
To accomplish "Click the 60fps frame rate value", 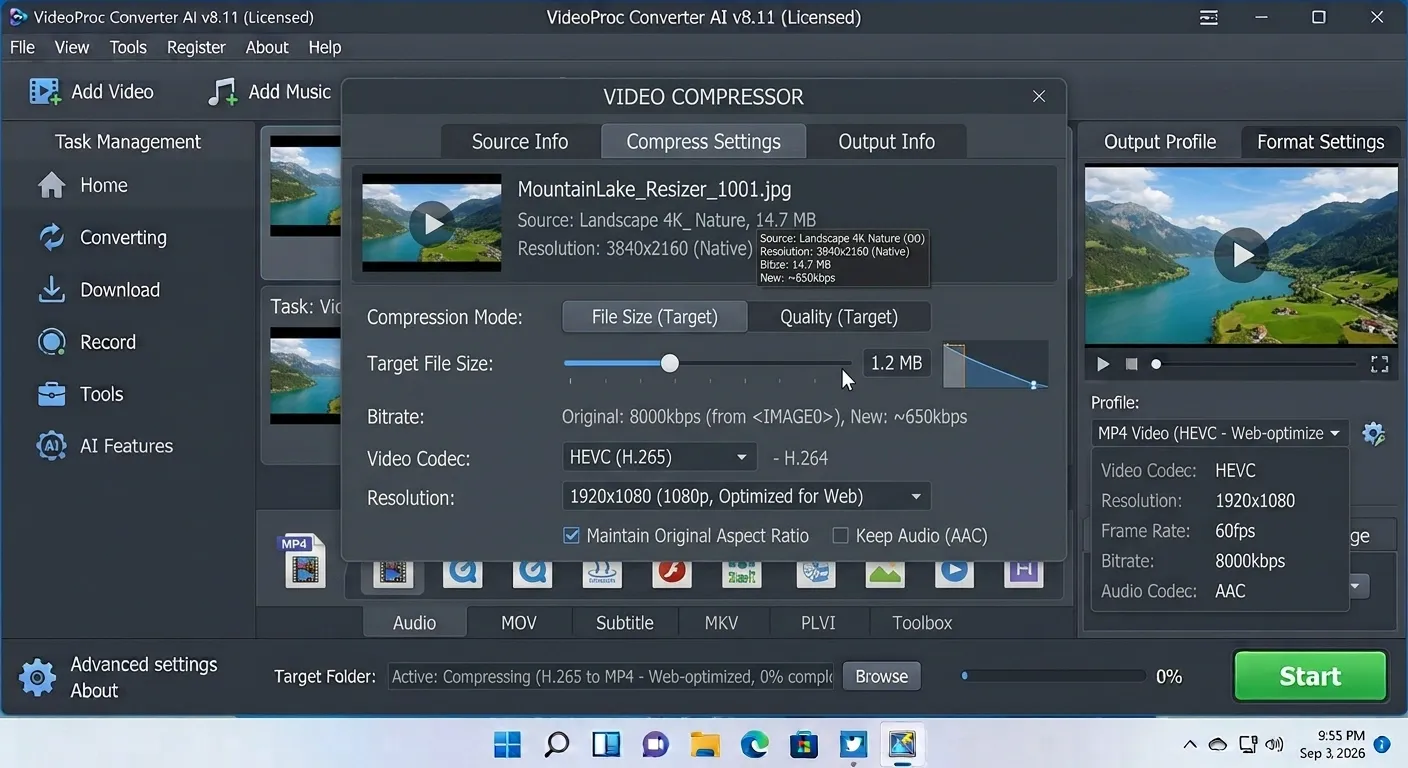I will [x=1235, y=531].
